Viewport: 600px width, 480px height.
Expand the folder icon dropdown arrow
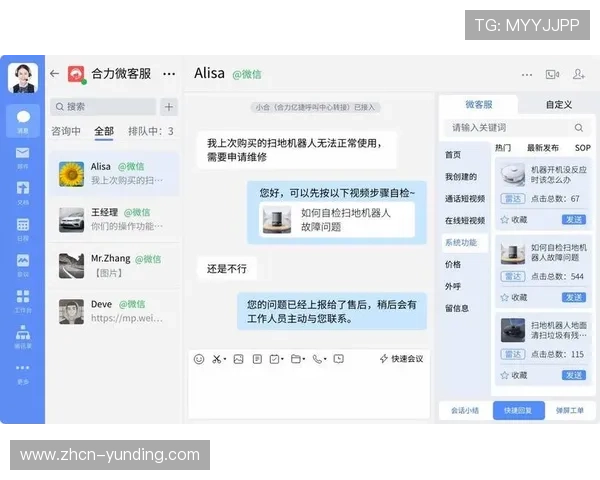pyautogui.click(x=304, y=359)
